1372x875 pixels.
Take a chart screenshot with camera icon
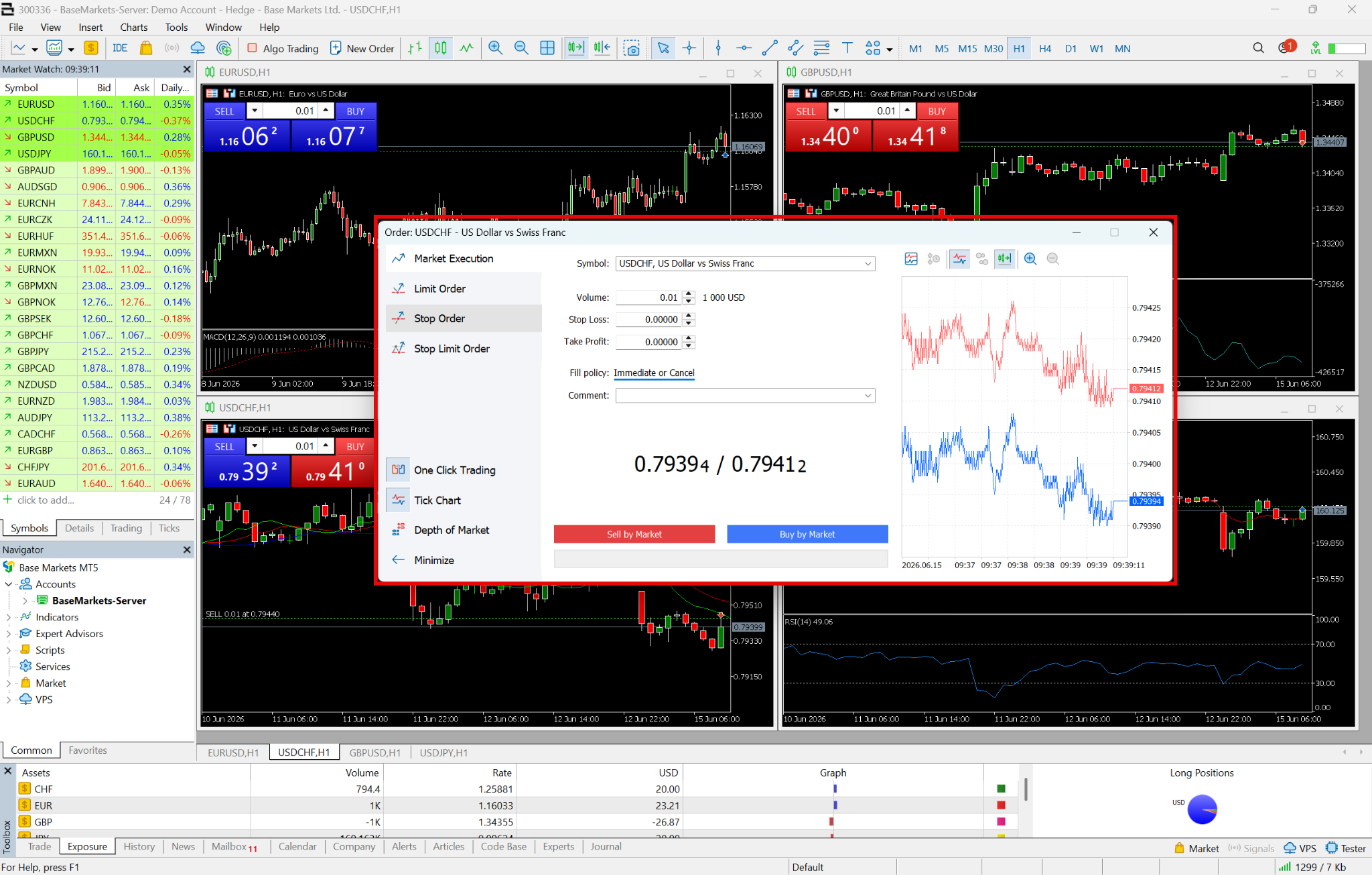[x=632, y=48]
